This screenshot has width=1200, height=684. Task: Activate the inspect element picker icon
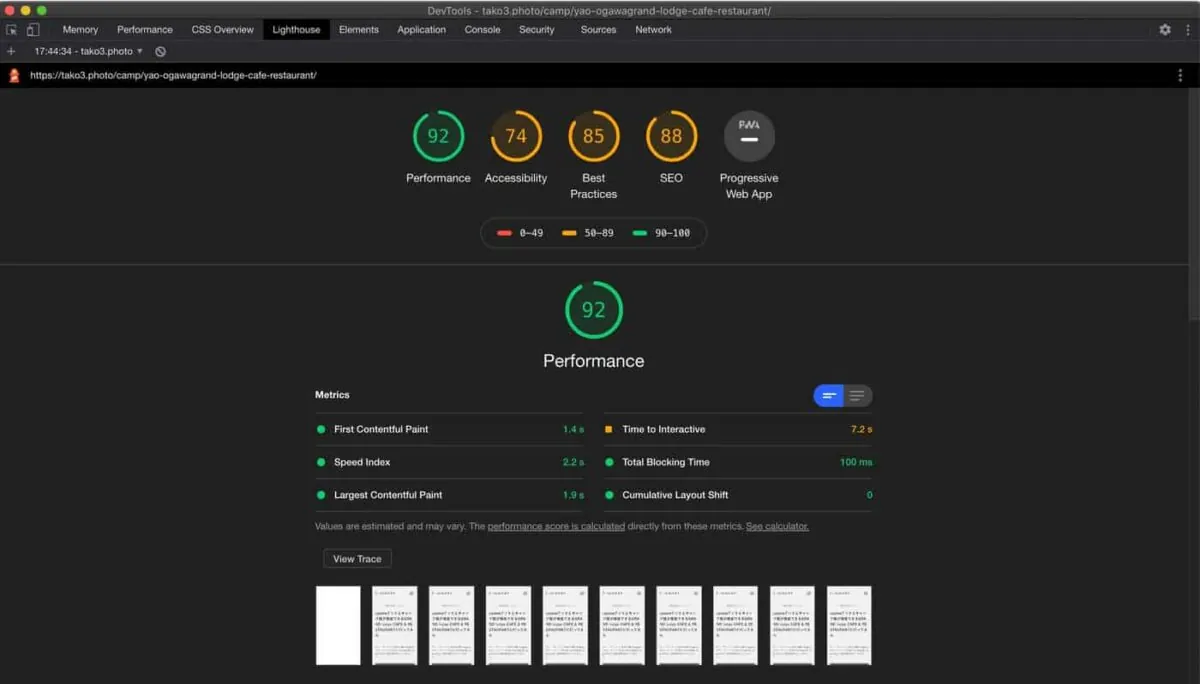12,30
